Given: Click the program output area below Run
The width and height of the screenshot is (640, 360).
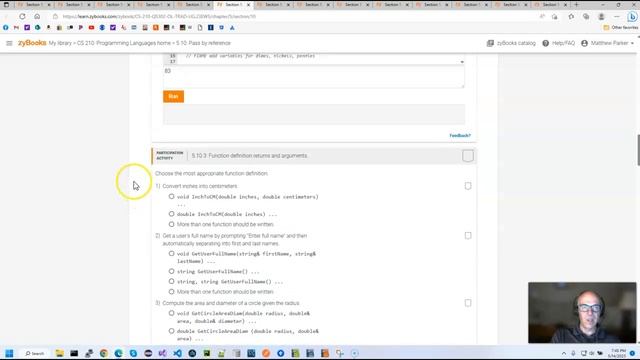Looking at the screenshot, I should [313, 114].
